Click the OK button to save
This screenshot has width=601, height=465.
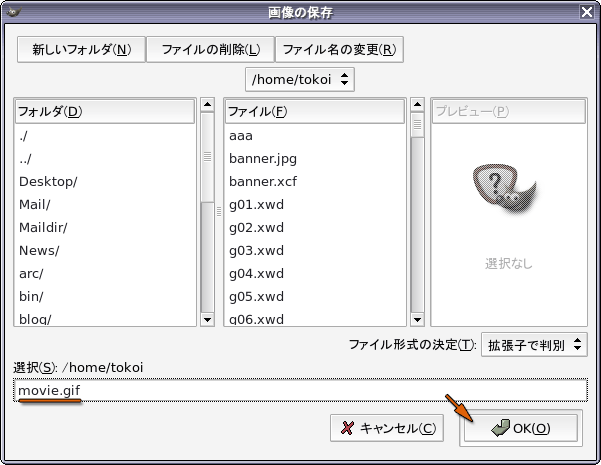520,428
